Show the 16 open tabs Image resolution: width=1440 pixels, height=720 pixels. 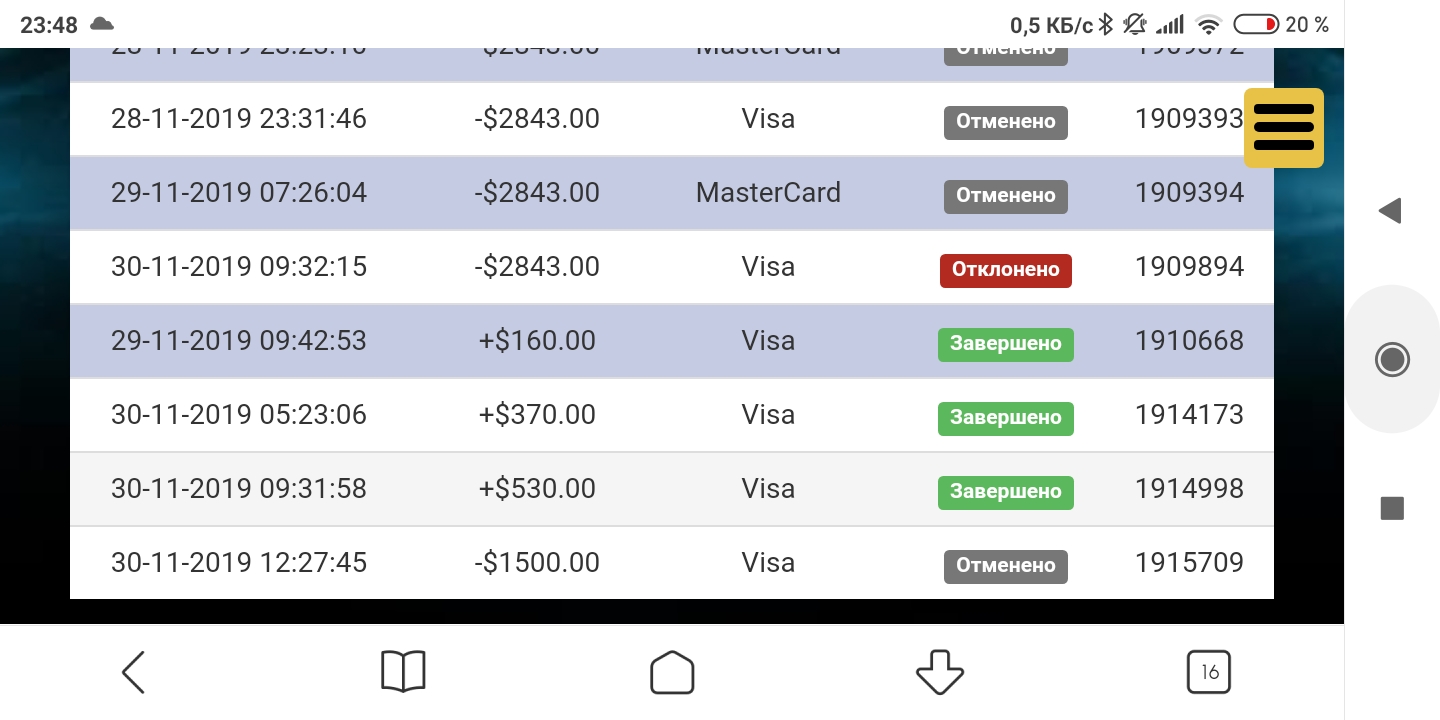[1208, 672]
